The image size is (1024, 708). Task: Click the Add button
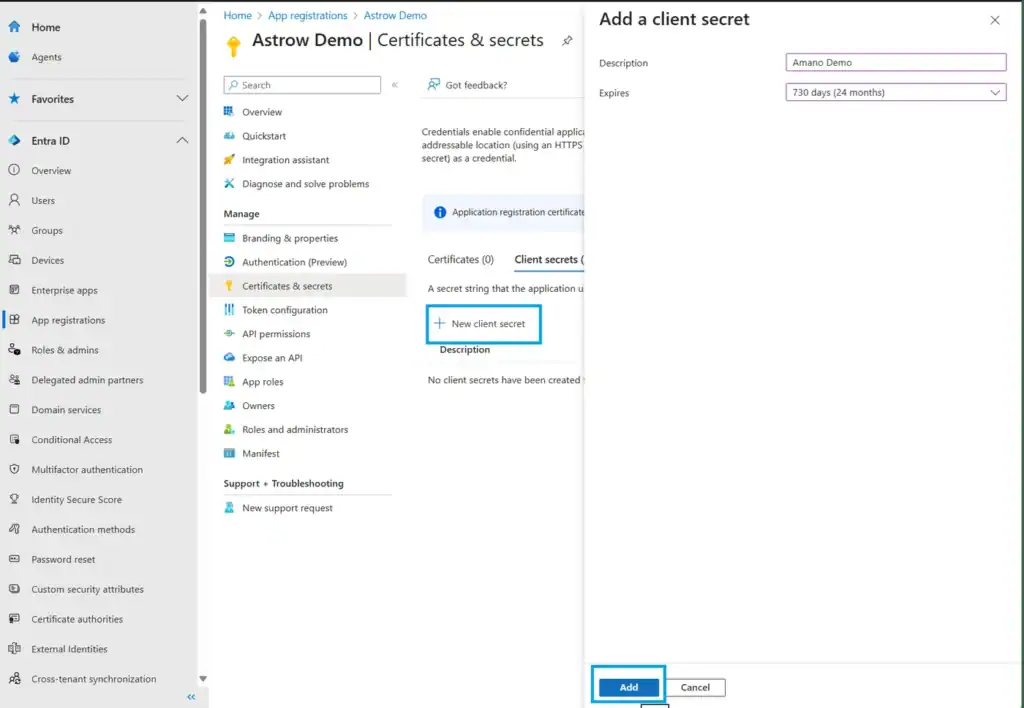click(628, 687)
